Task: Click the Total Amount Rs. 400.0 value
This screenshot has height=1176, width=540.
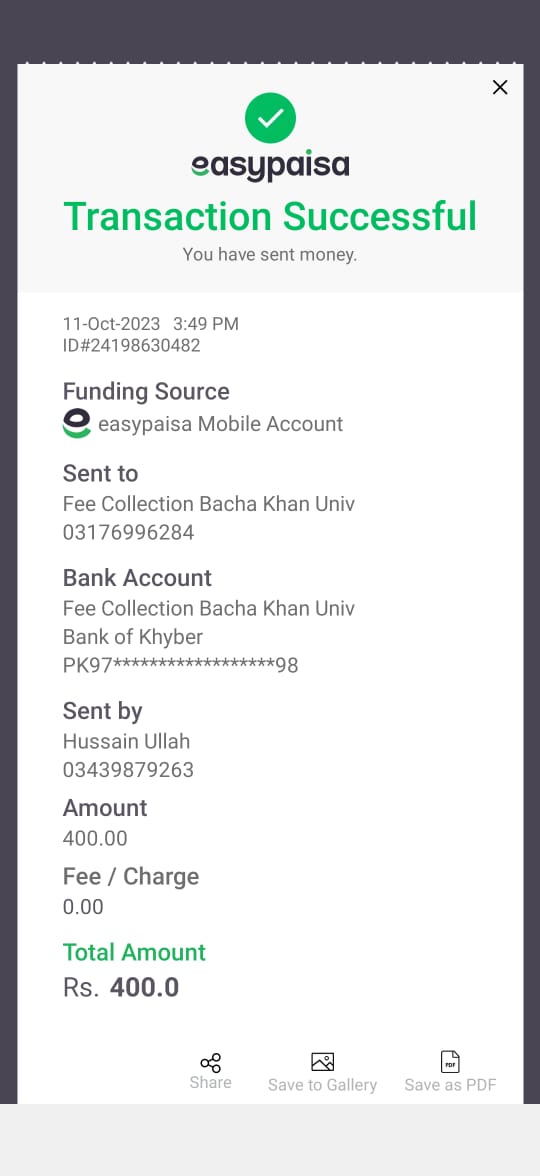Action: [121, 988]
